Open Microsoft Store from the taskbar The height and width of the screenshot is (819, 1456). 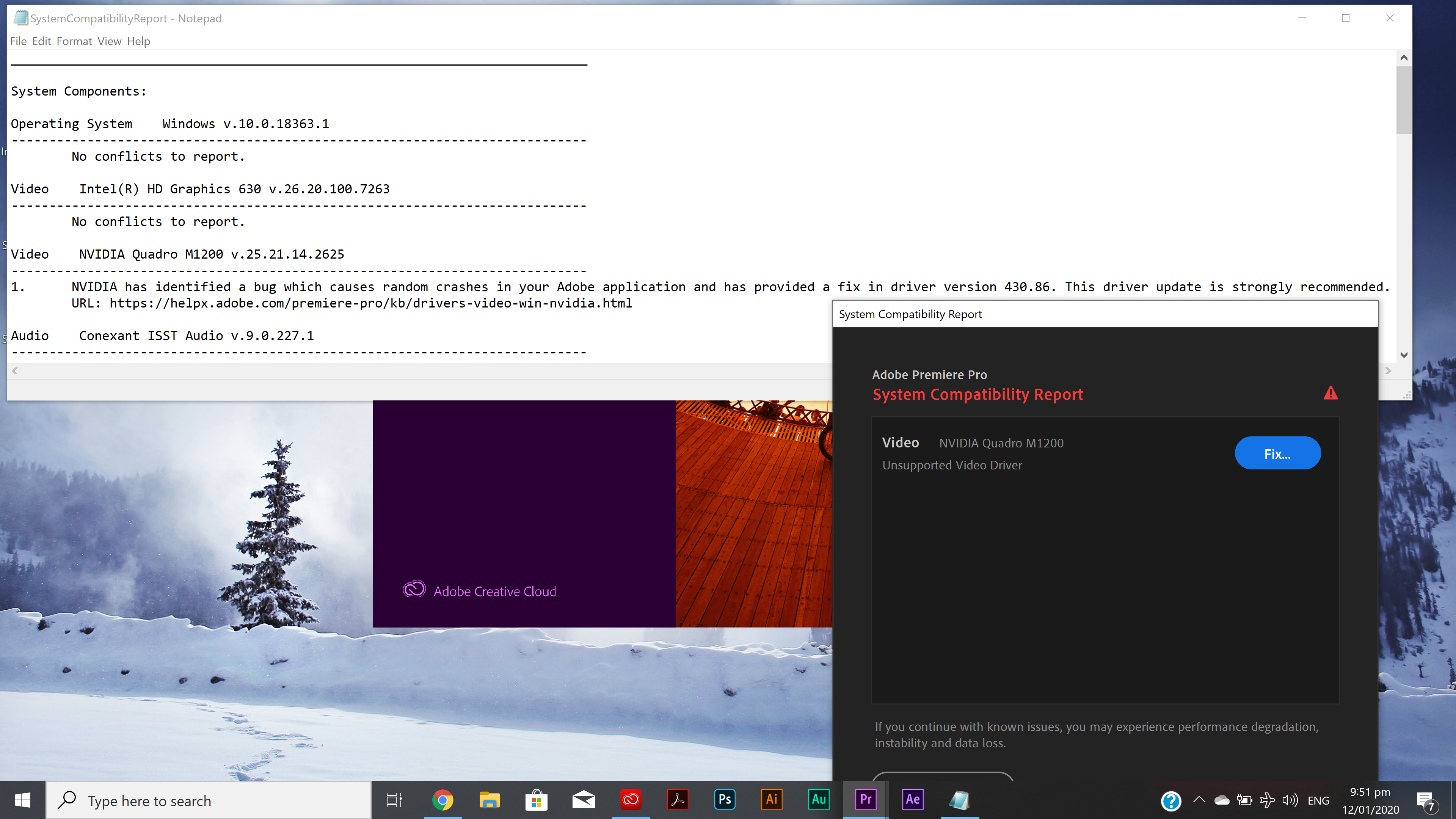pyautogui.click(x=537, y=800)
